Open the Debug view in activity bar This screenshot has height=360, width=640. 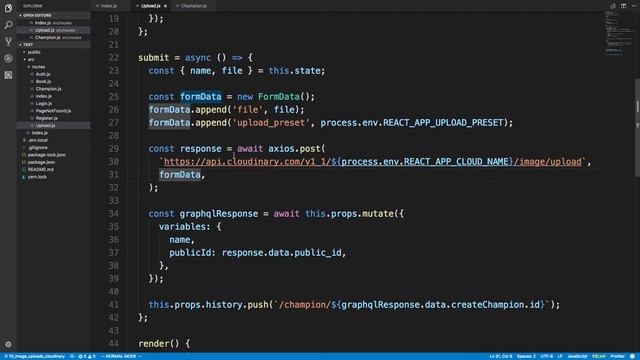[x=8, y=58]
